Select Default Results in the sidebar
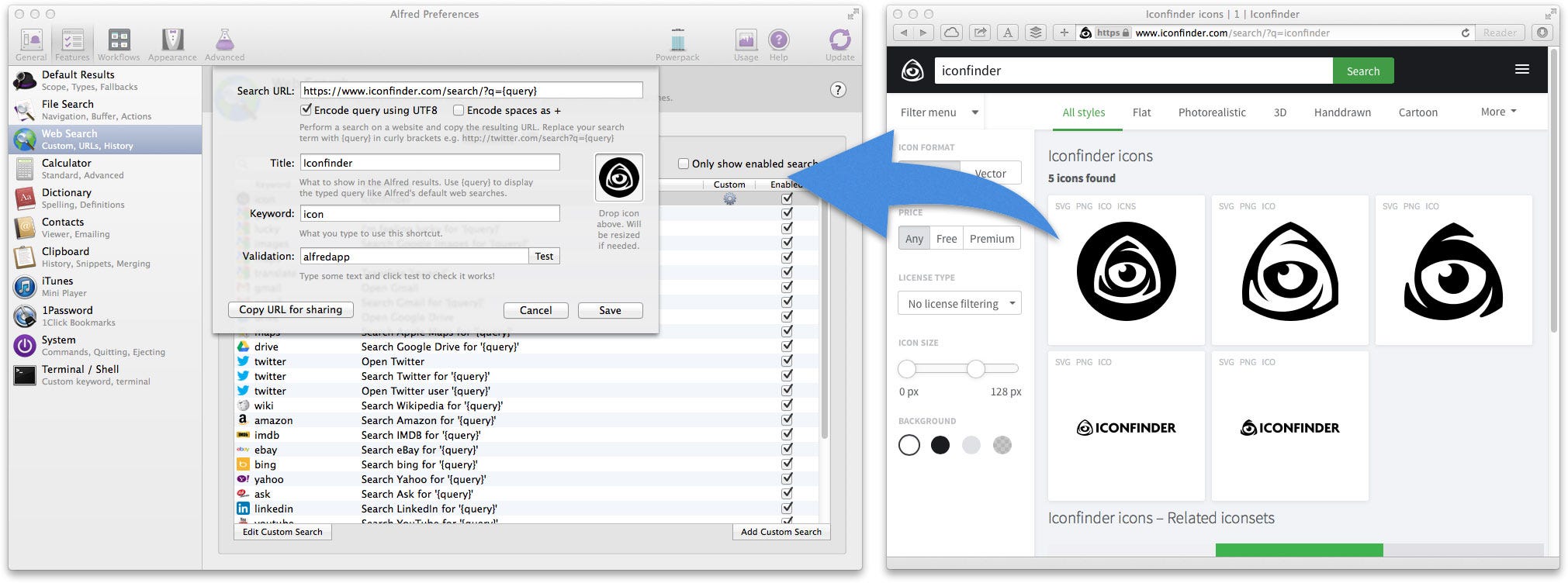This screenshot has height=583, width=1568. click(106, 81)
